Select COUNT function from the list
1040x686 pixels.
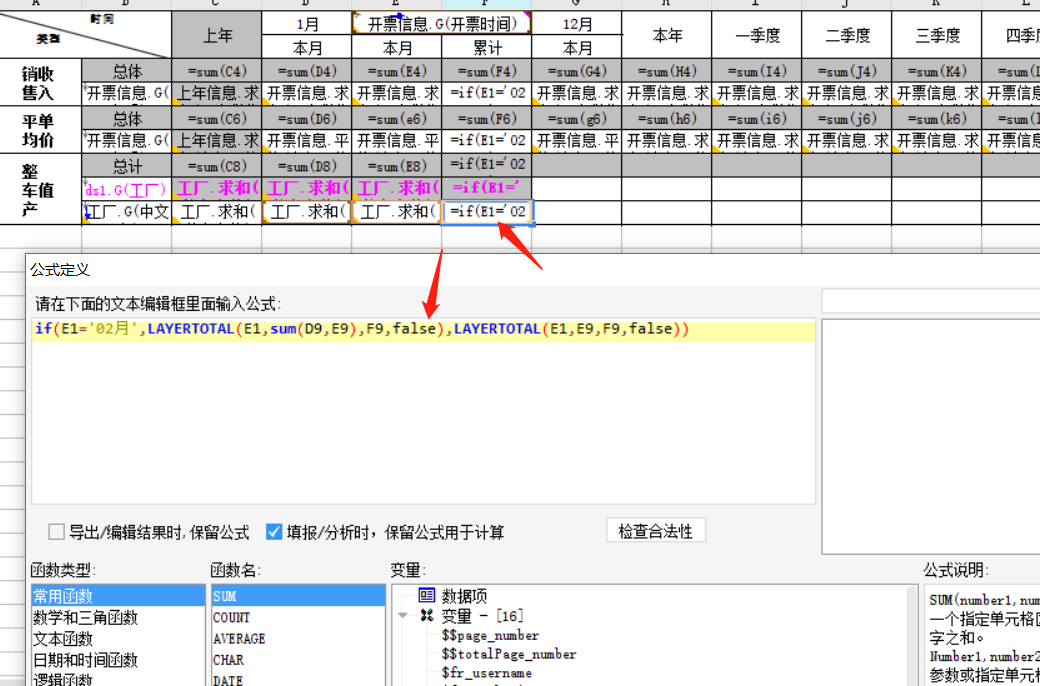coord(231,617)
